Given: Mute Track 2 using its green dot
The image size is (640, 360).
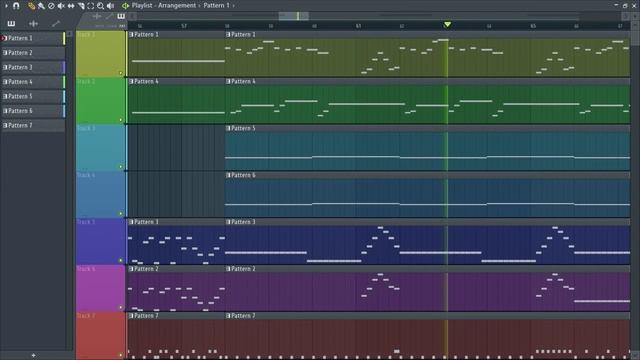Looking at the screenshot, I should [120, 120].
